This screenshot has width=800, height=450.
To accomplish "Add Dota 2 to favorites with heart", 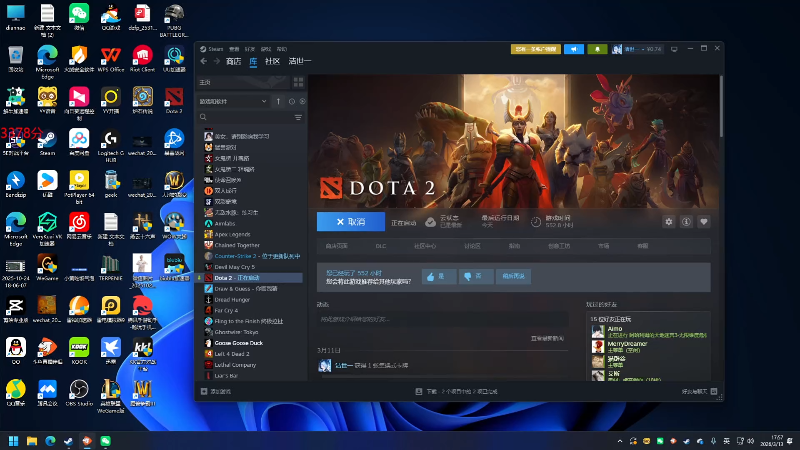I will pos(704,222).
